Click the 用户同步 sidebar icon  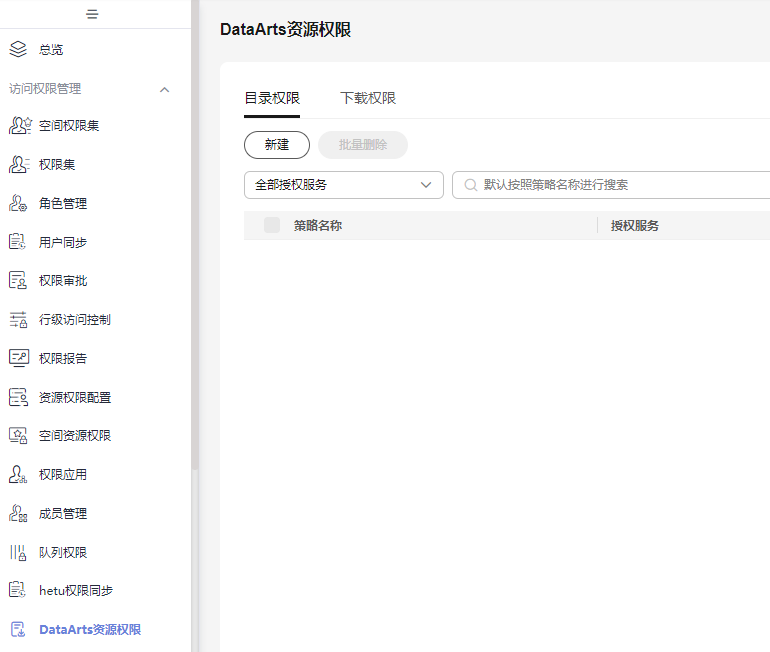point(18,242)
